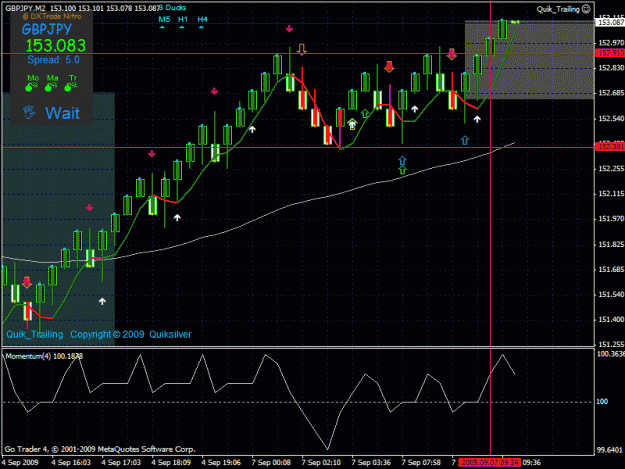Screen dimensions: 625x469
Task: Click the small up arrow below M5
Action: [x=162, y=27]
